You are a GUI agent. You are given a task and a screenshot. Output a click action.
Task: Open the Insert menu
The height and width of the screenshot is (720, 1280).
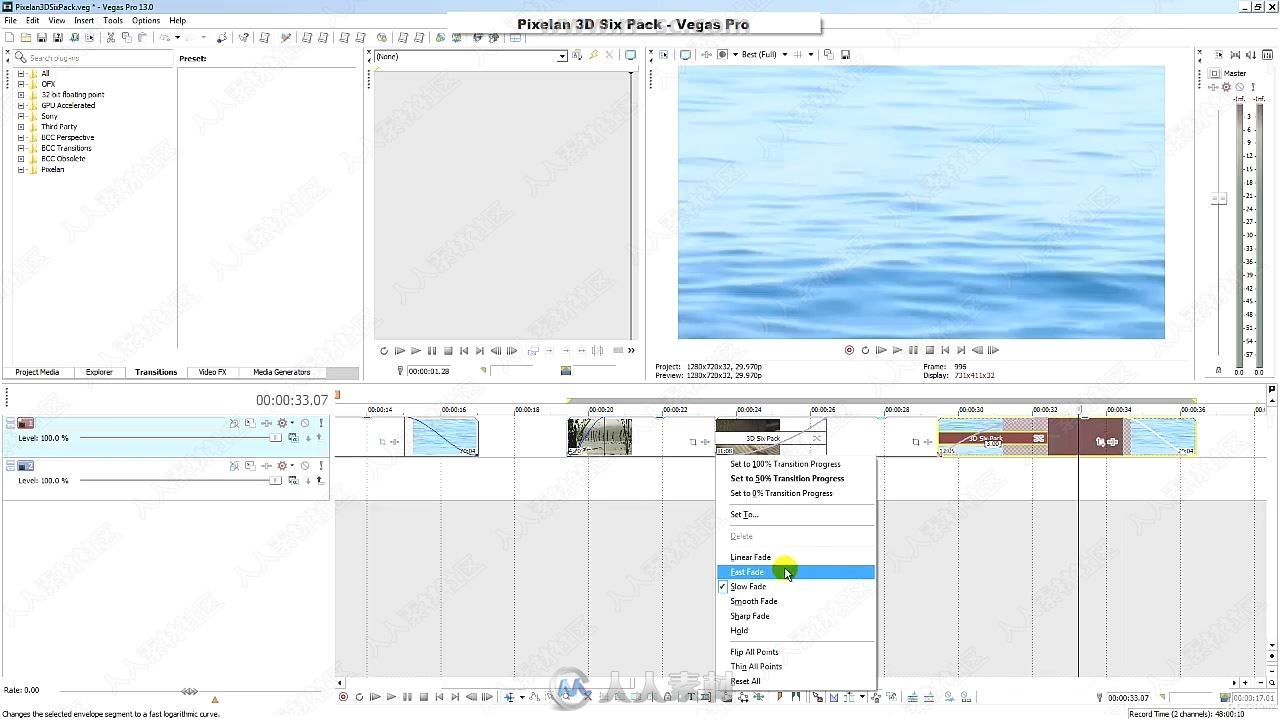pyautogui.click(x=84, y=20)
